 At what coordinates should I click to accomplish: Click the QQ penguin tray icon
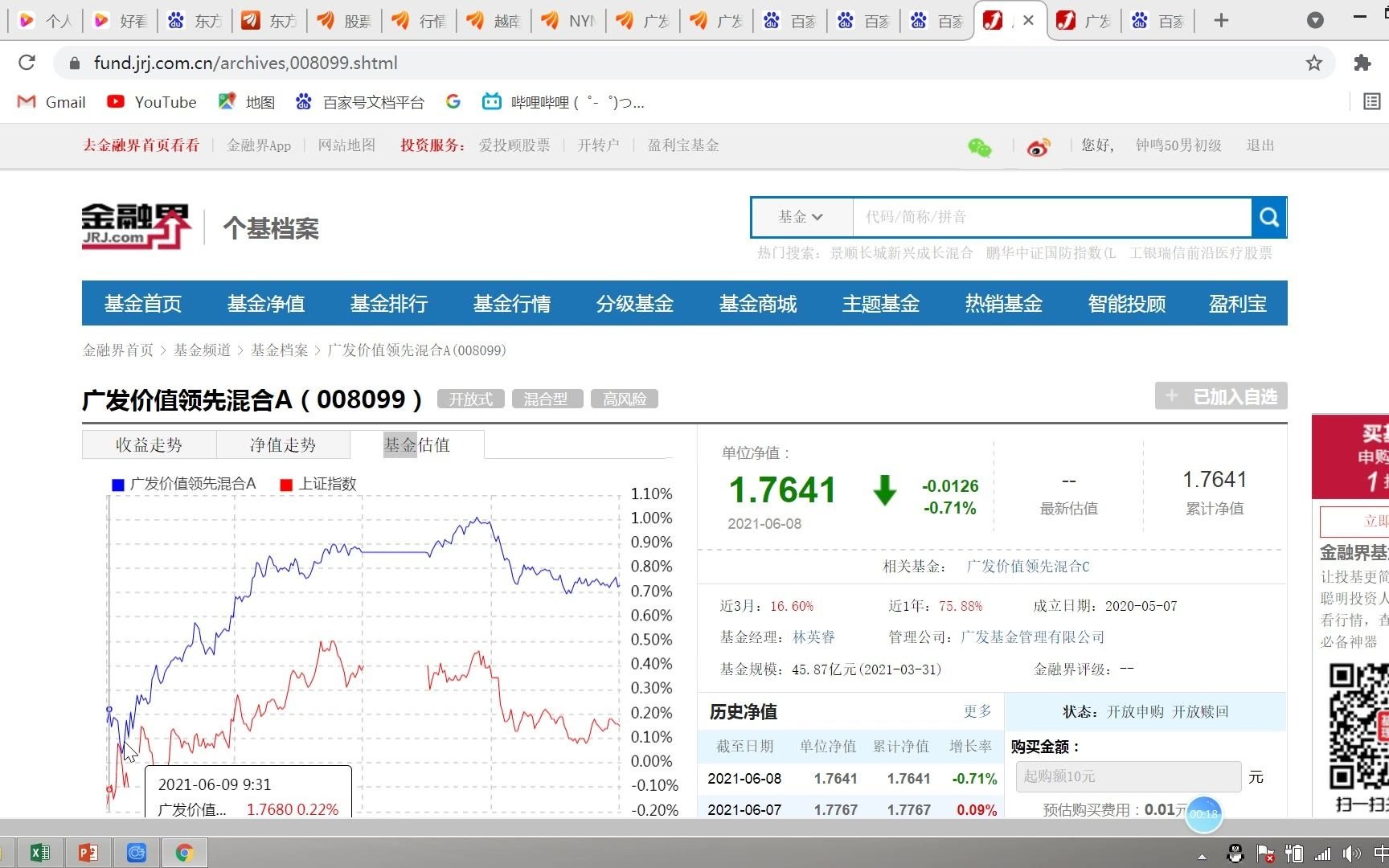tap(1236, 854)
